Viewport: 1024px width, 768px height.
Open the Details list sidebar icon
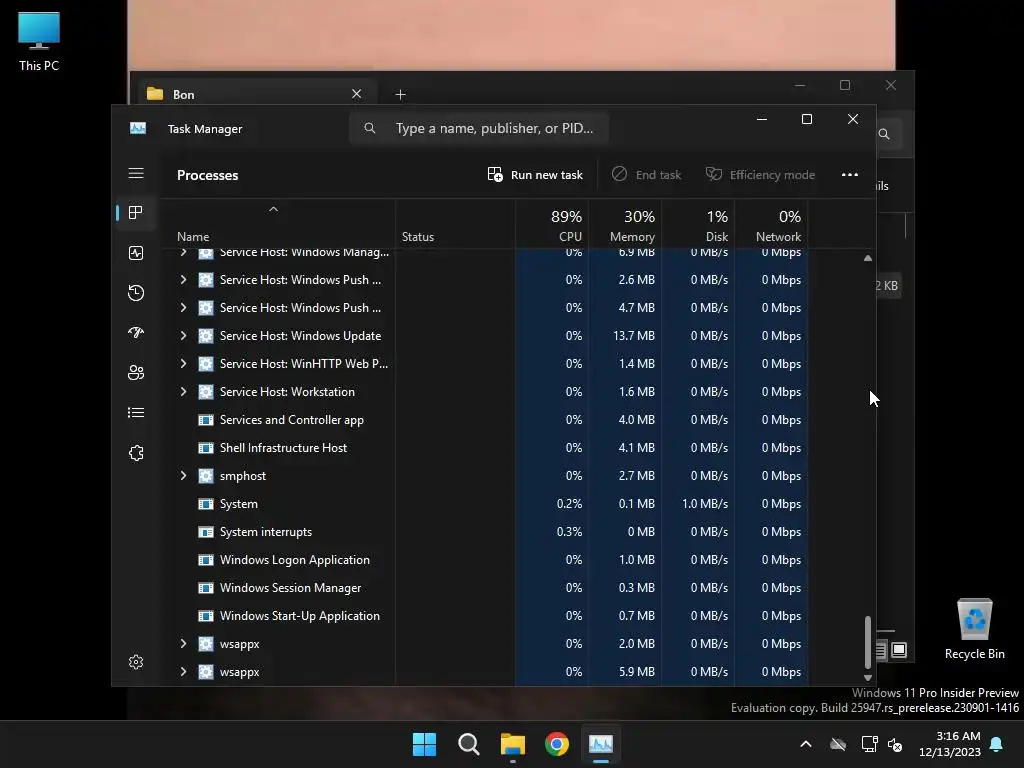[136, 413]
